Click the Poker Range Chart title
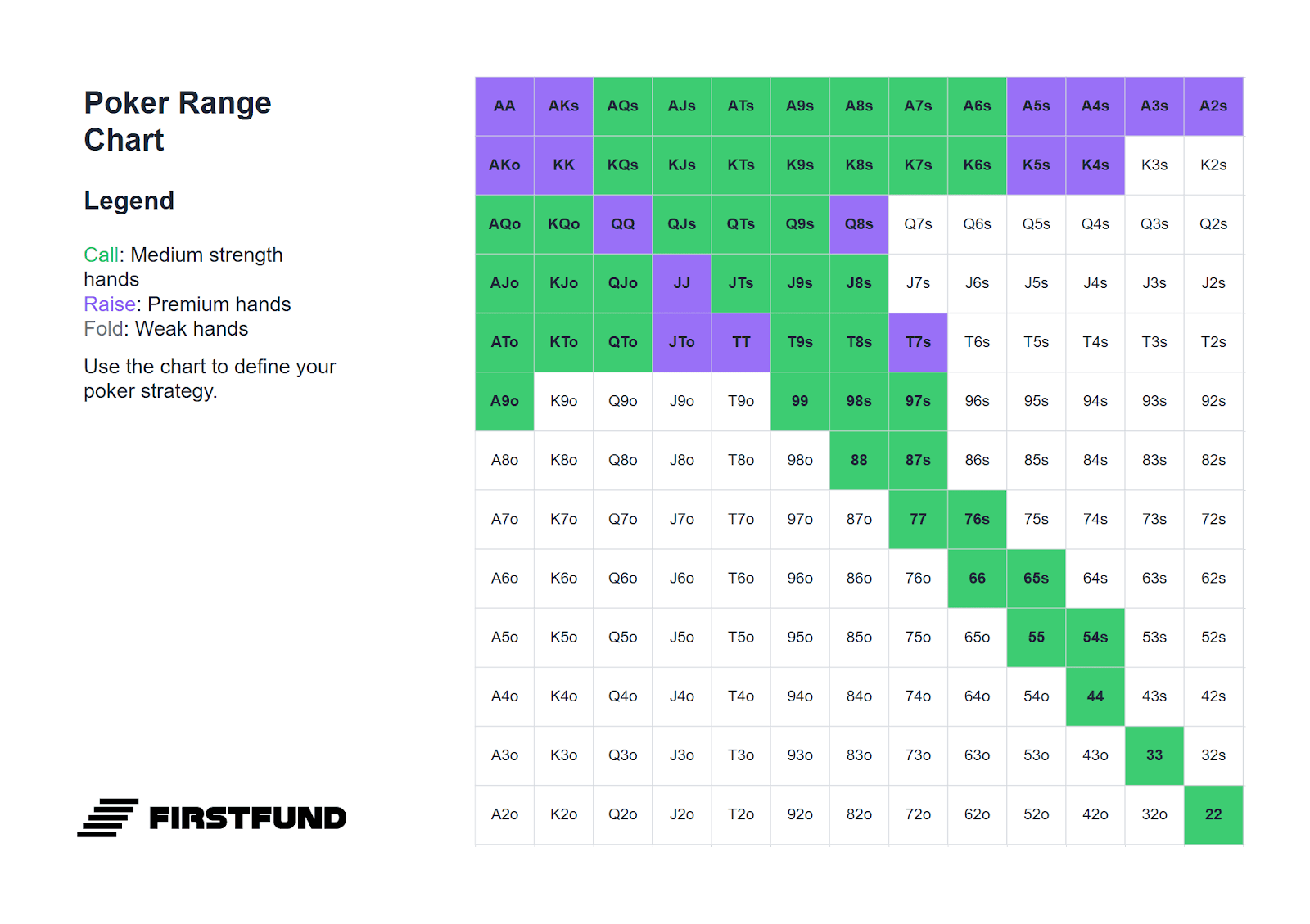The image size is (1310, 924). tap(178, 121)
